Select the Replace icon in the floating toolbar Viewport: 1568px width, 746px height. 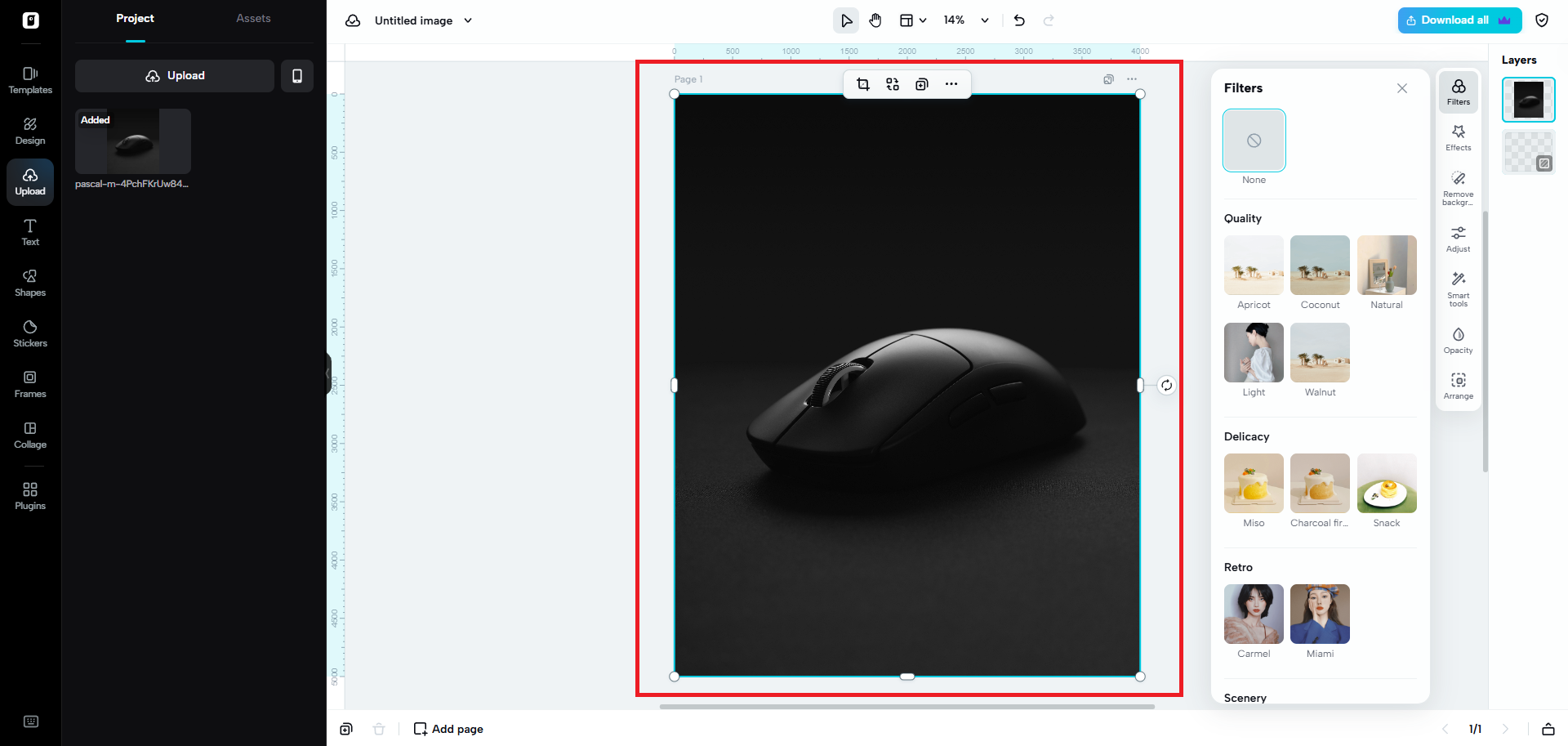coord(893,83)
